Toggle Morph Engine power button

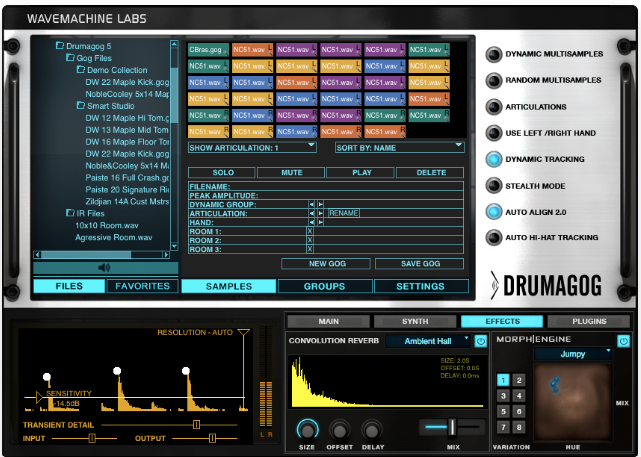click(x=623, y=341)
